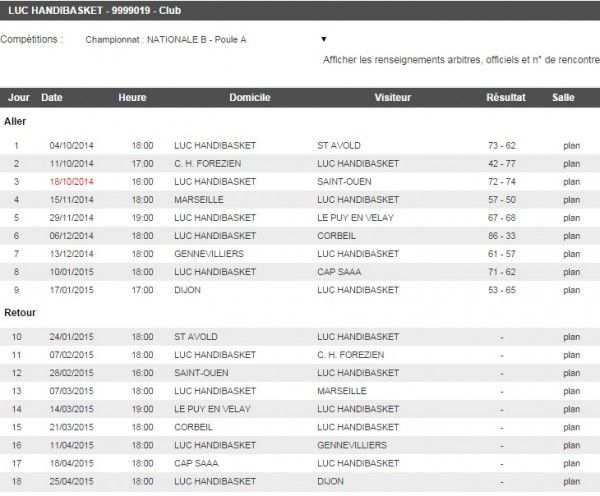Click the result 61 - 57
This screenshot has height=496, width=600.
coord(502,254)
